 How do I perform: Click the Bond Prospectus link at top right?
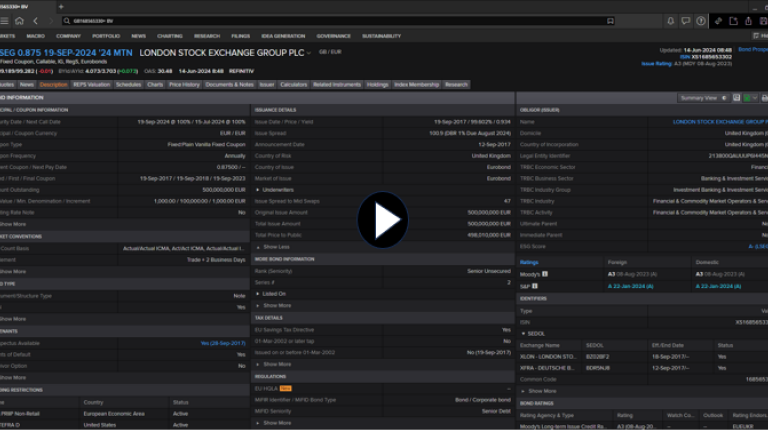click(x=752, y=48)
